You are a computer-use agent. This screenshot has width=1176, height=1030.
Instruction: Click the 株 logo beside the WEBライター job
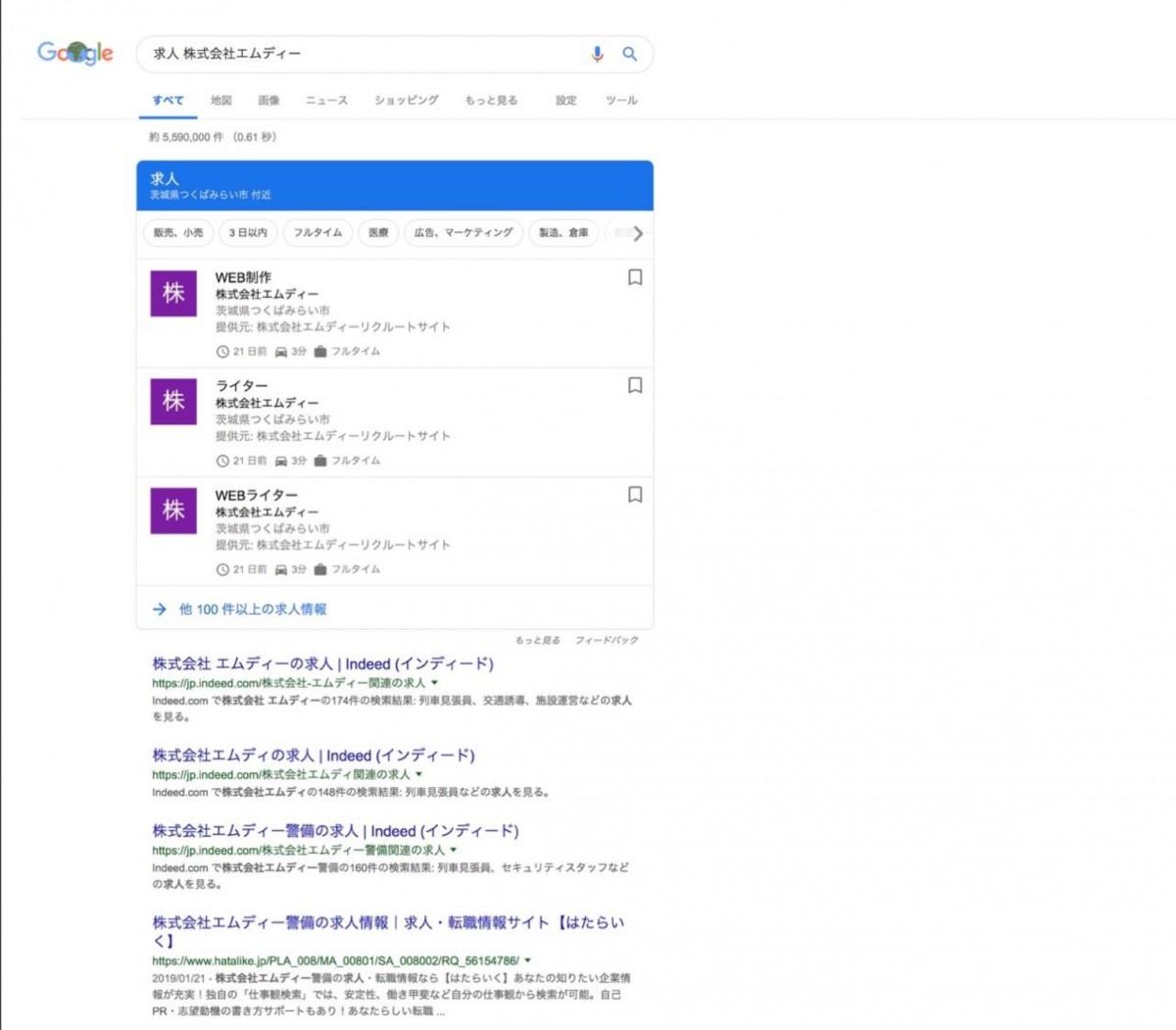point(173,511)
